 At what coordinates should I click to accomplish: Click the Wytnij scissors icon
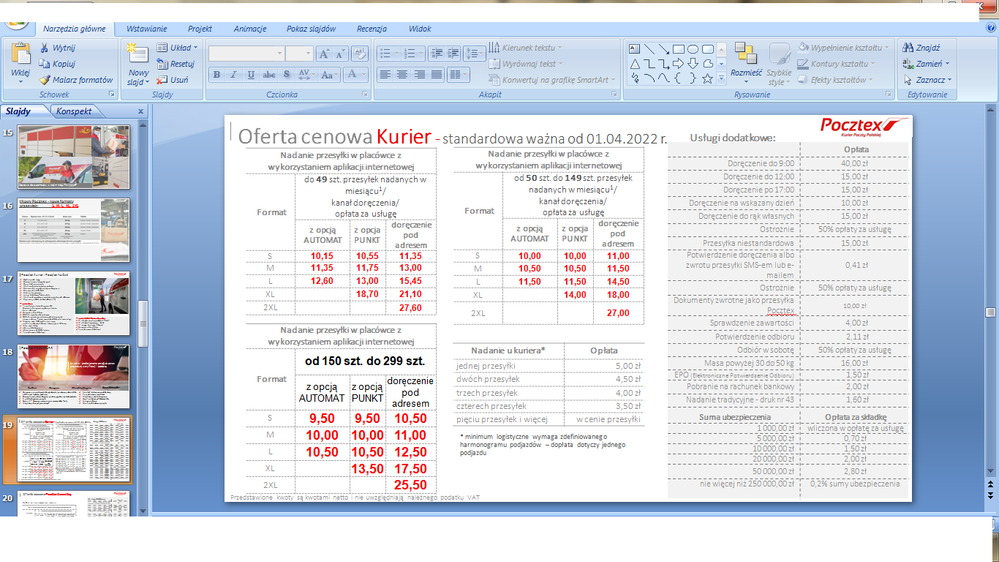pyautogui.click(x=44, y=48)
